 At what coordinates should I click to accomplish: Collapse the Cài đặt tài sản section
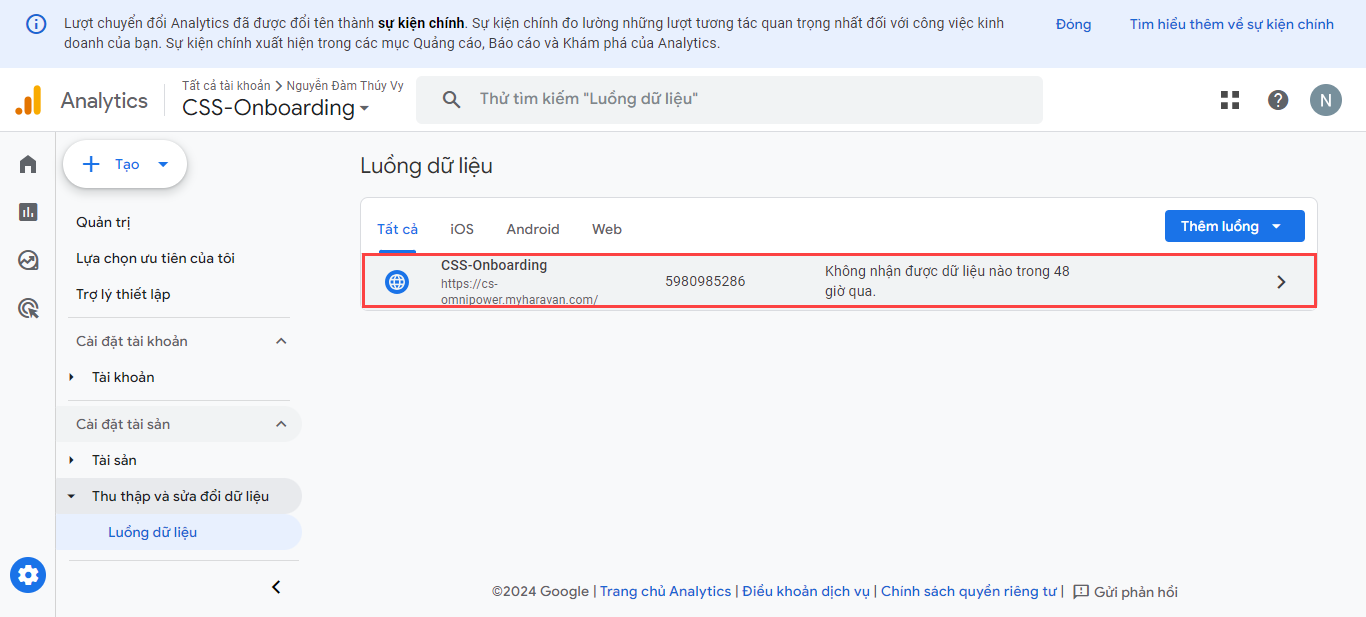coord(281,424)
